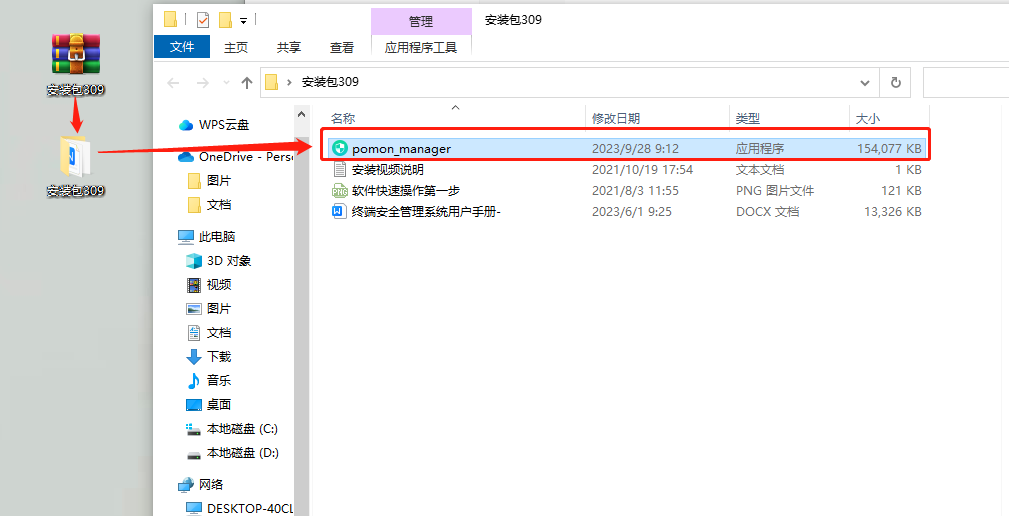The image size is (1009, 516).
Task: Sort by the 类型 column header
Action: tap(748, 118)
